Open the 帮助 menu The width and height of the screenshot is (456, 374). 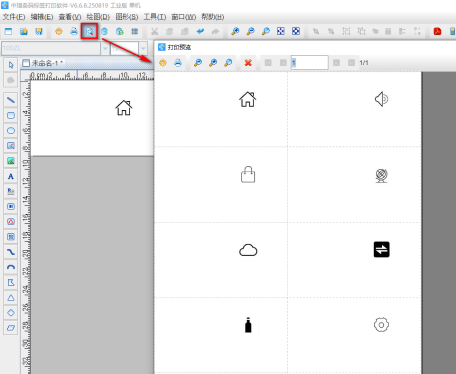tap(213, 17)
